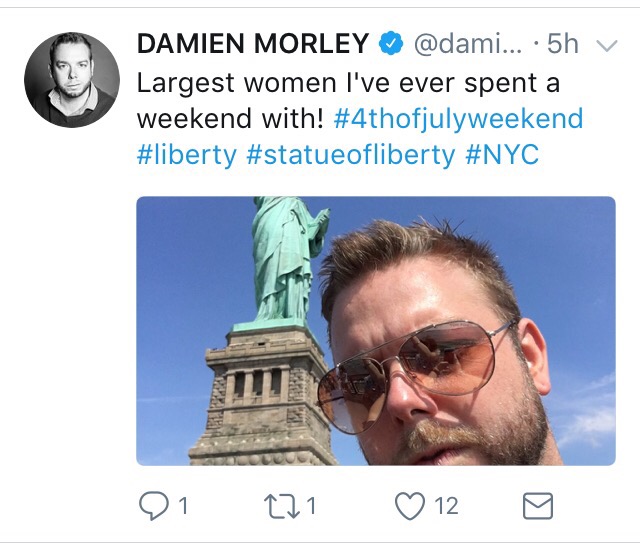Open the #statueofliberty hashtag

(351, 155)
